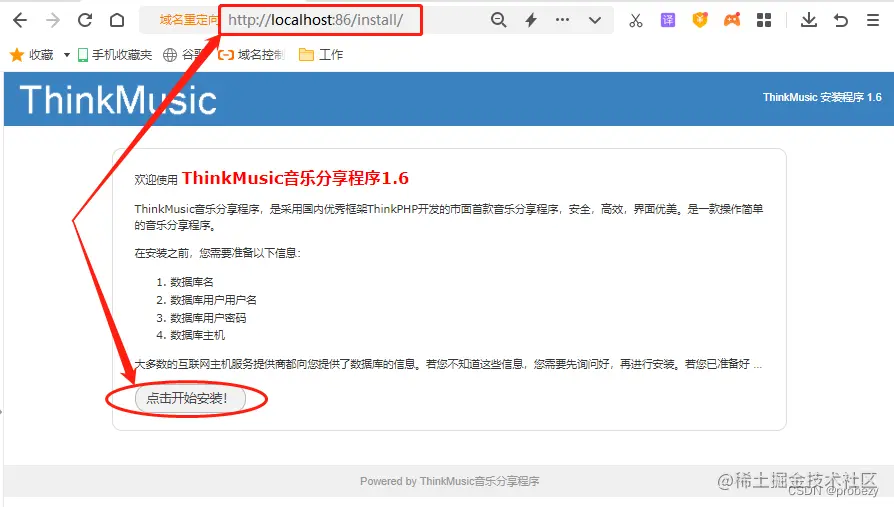
Task: Click the undo/restore closed tab icon
Action: point(841,21)
